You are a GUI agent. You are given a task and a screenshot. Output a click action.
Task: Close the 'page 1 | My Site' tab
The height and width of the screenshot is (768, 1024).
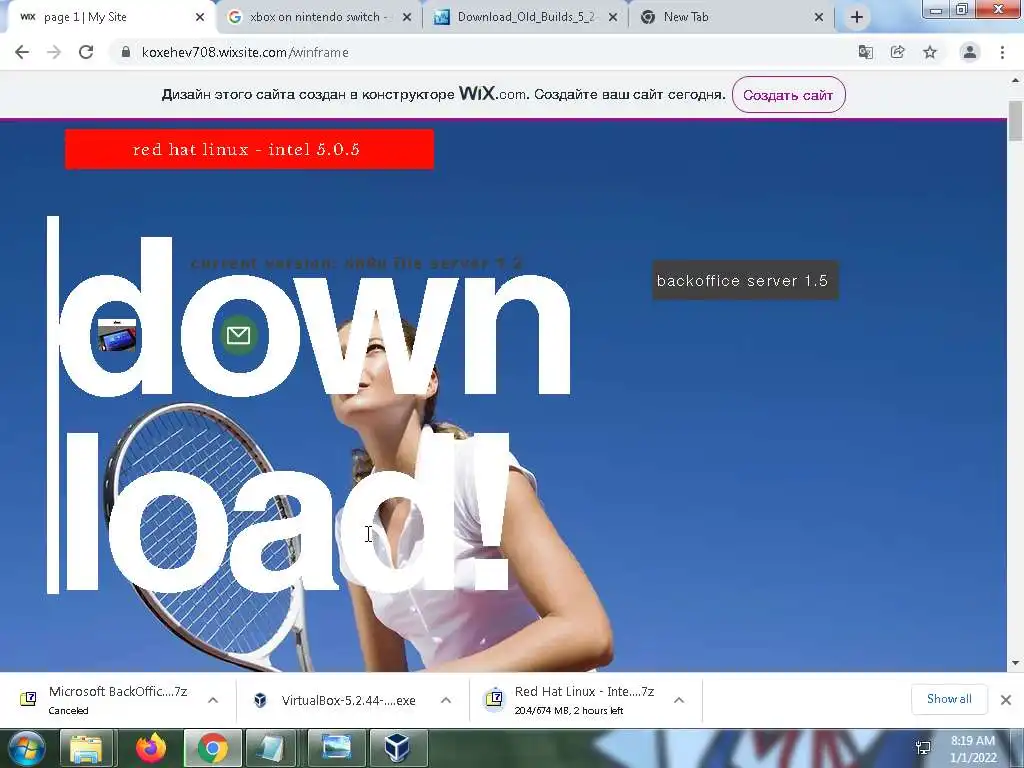coord(200,18)
